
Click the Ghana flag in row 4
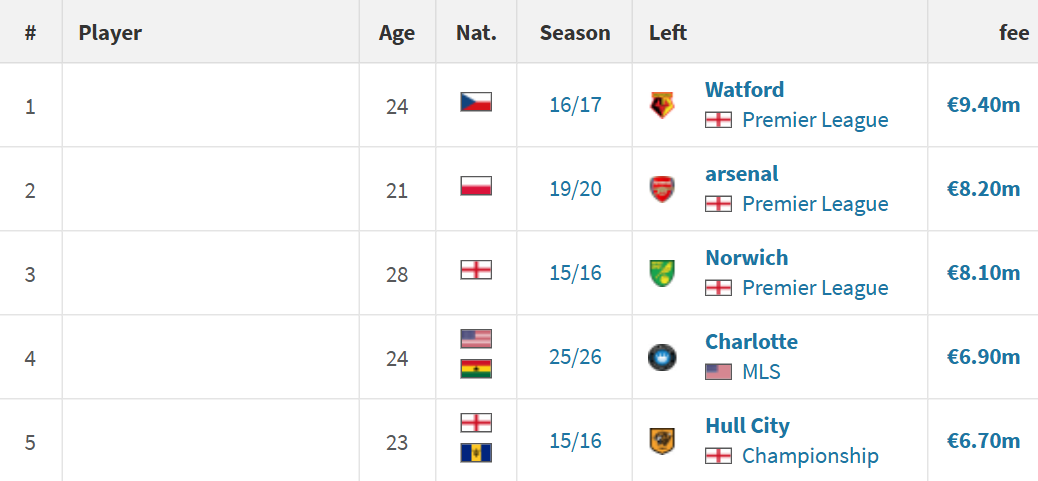coord(476,369)
